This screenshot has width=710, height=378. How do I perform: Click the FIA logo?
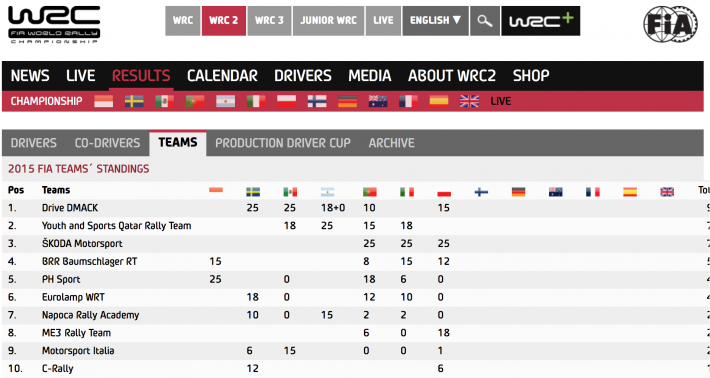click(671, 24)
